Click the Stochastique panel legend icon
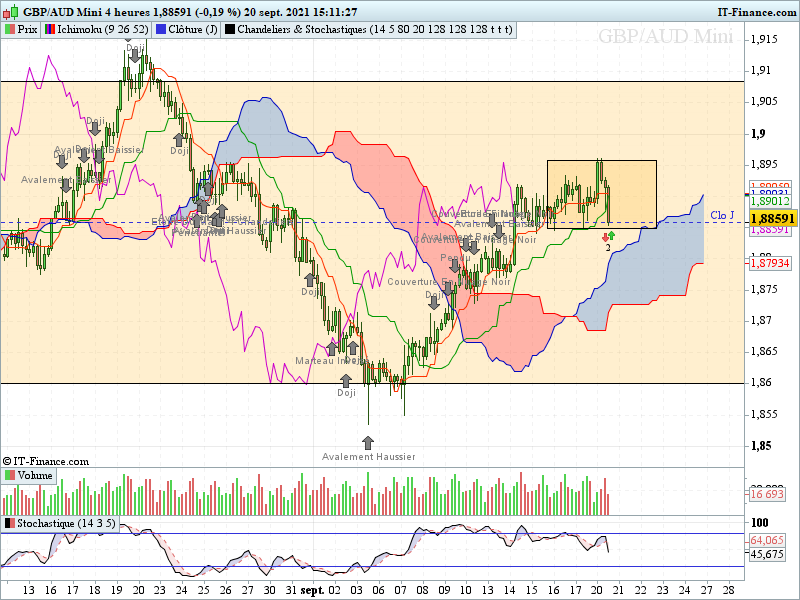This screenshot has width=800, height=600. 10,523
